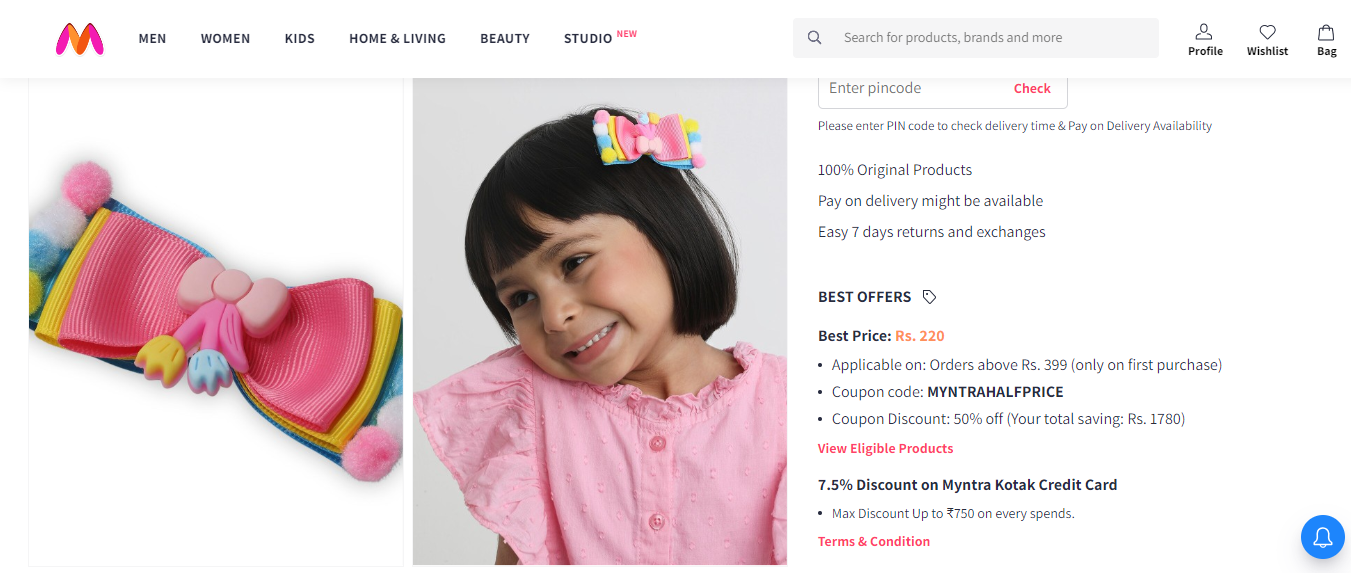The image size is (1351, 573).
Task: Open the WOMEN menu
Action: [x=225, y=39]
